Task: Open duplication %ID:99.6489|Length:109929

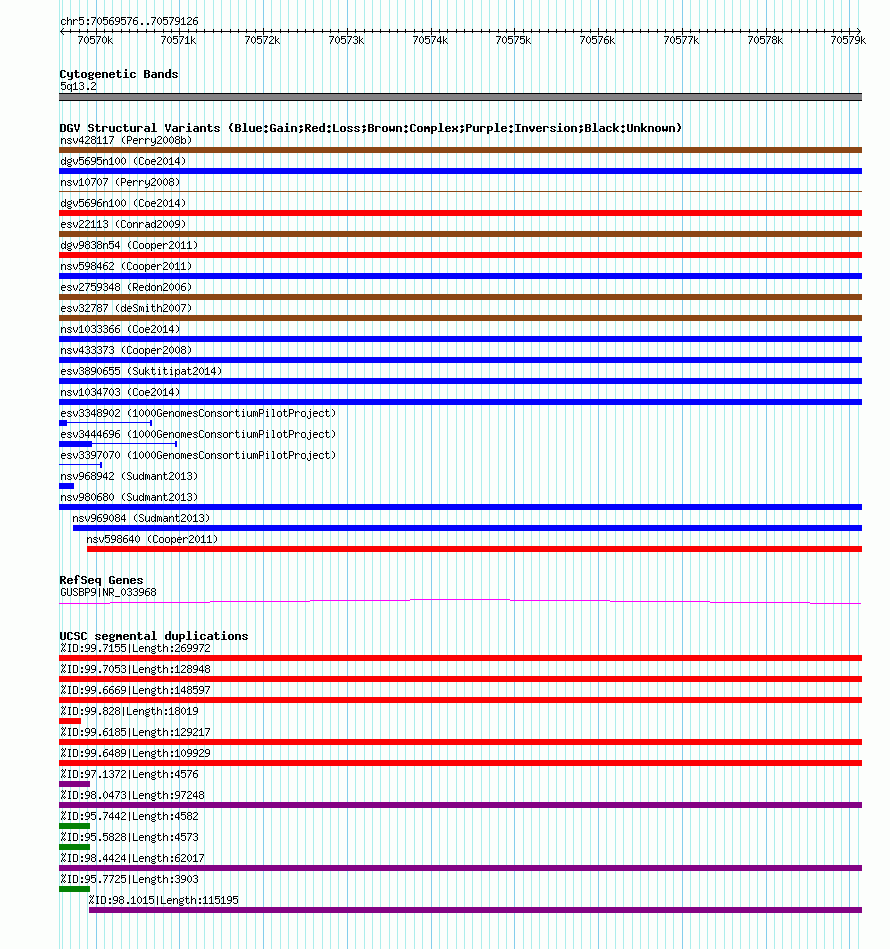Action: click(x=135, y=753)
